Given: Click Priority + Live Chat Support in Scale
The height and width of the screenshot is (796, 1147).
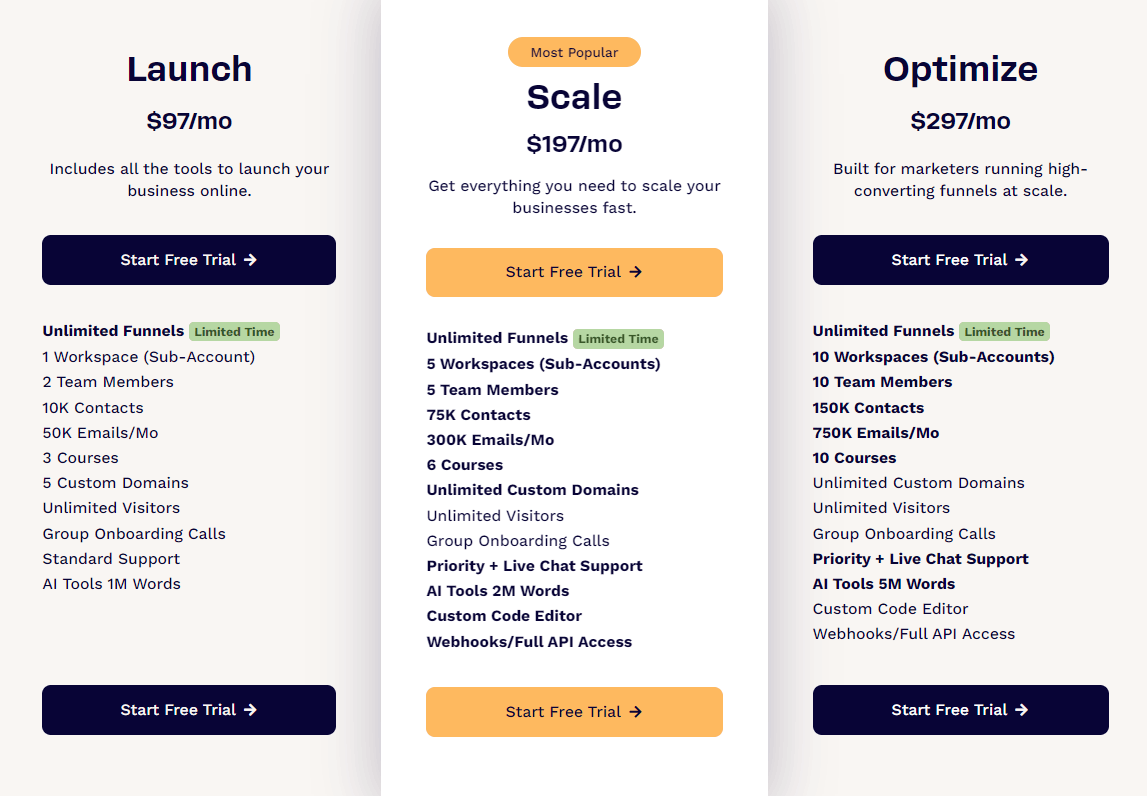Looking at the screenshot, I should click(x=535, y=565).
